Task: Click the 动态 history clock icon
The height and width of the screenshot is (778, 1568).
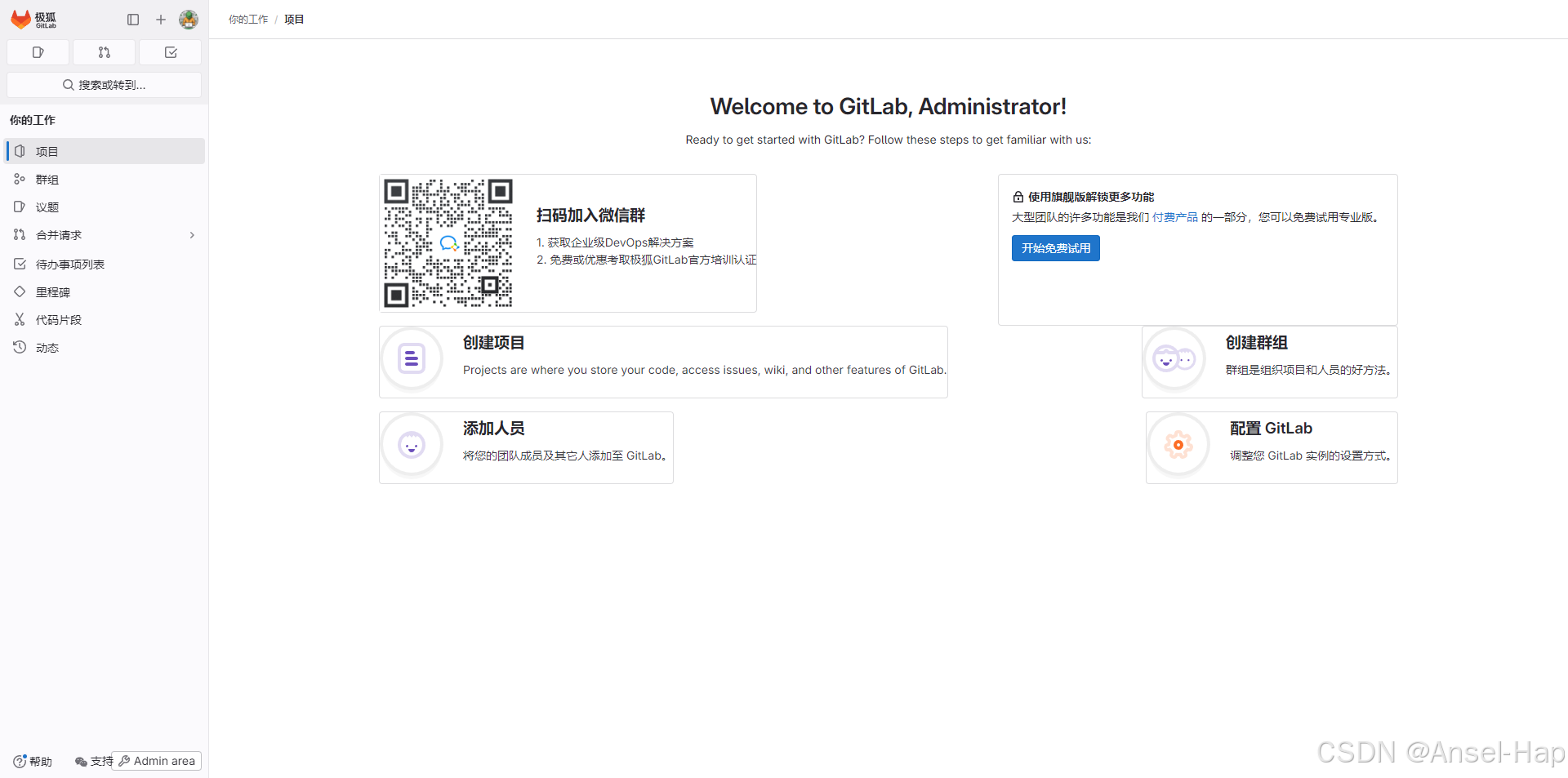Action: (x=20, y=347)
